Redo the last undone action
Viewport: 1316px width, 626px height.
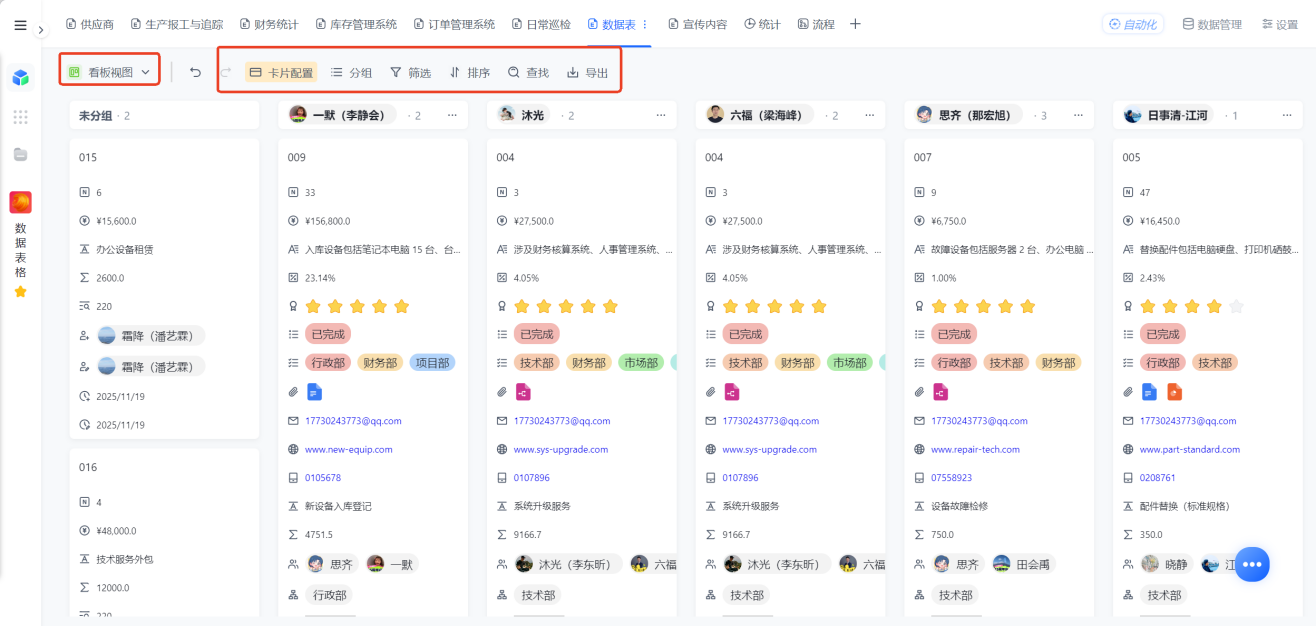click(x=226, y=72)
